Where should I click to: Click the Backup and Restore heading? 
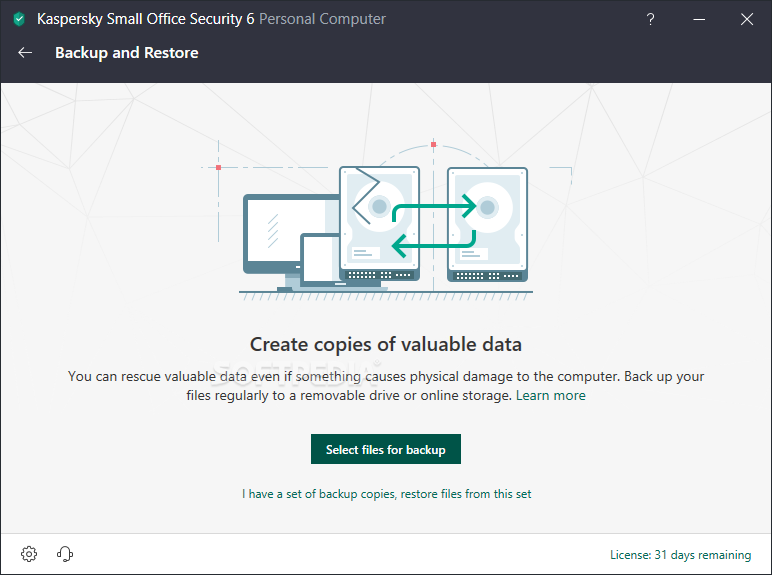tap(127, 53)
